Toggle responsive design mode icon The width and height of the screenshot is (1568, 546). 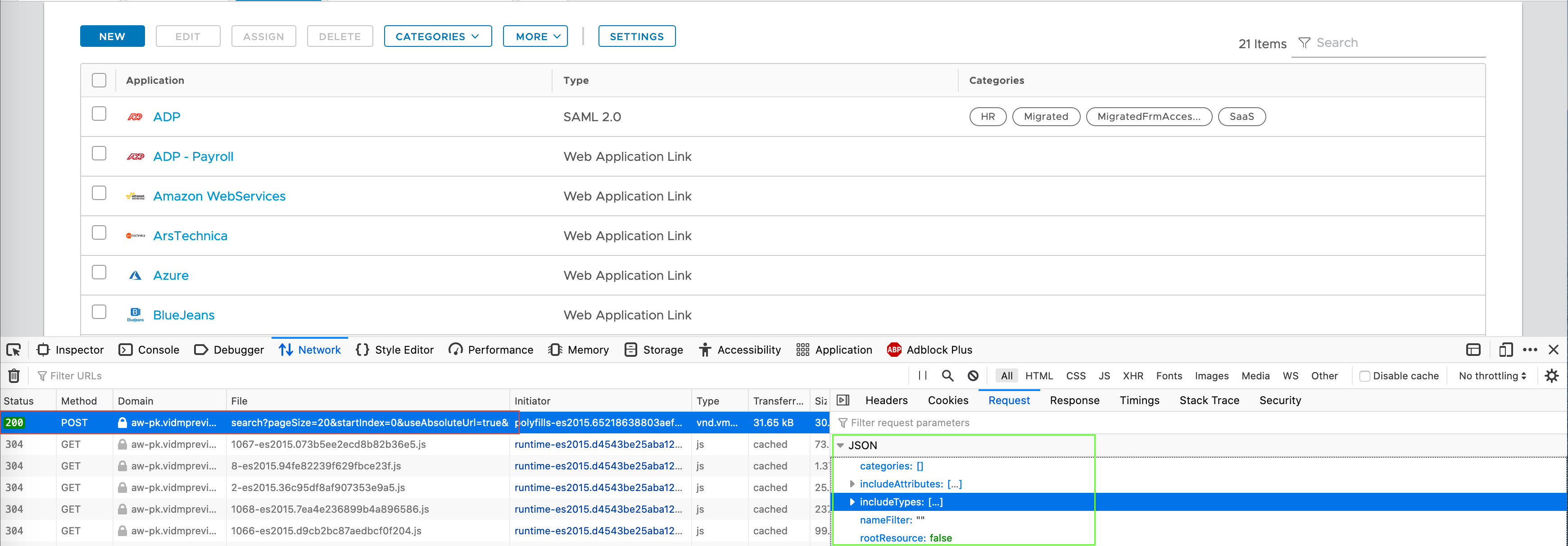(x=1506, y=350)
